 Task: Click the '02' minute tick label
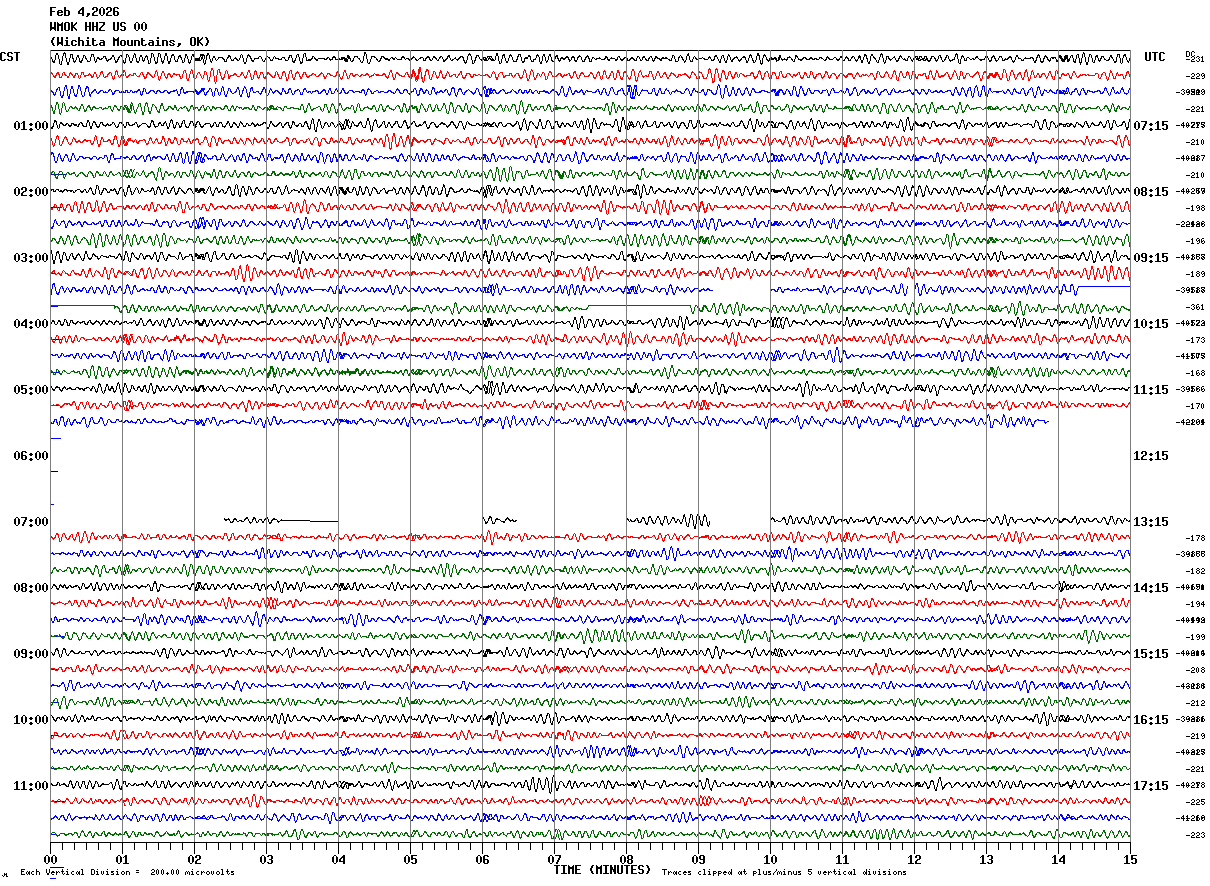click(x=194, y=859)
